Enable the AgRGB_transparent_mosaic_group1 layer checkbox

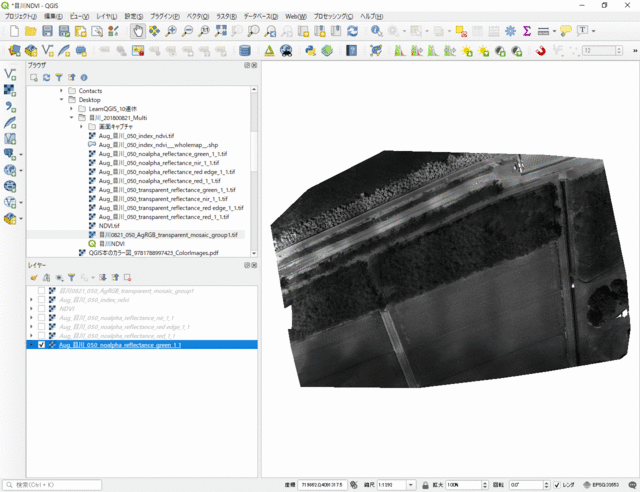[41, 291]
